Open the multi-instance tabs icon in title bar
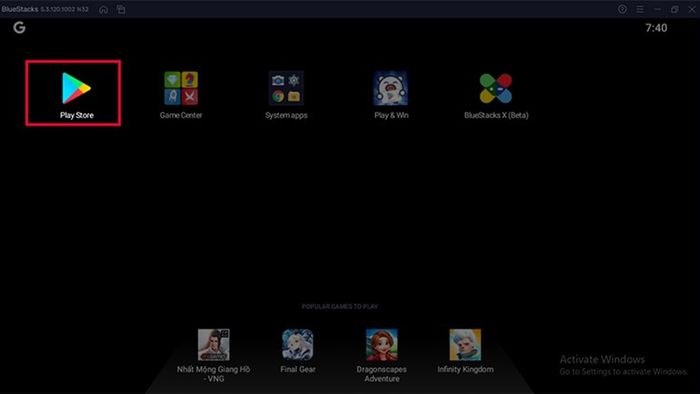 pyautogui.click(x=121, y=9)
